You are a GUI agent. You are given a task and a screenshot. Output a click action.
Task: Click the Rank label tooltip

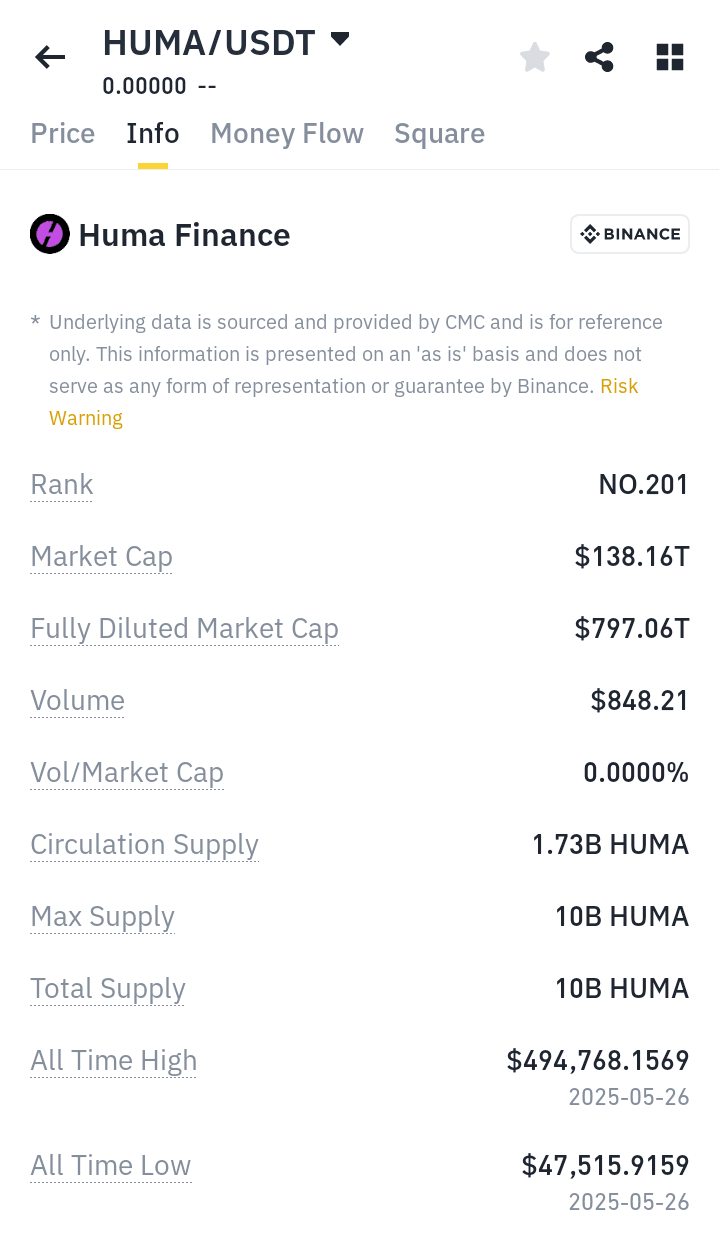click(x=61, y=484)
